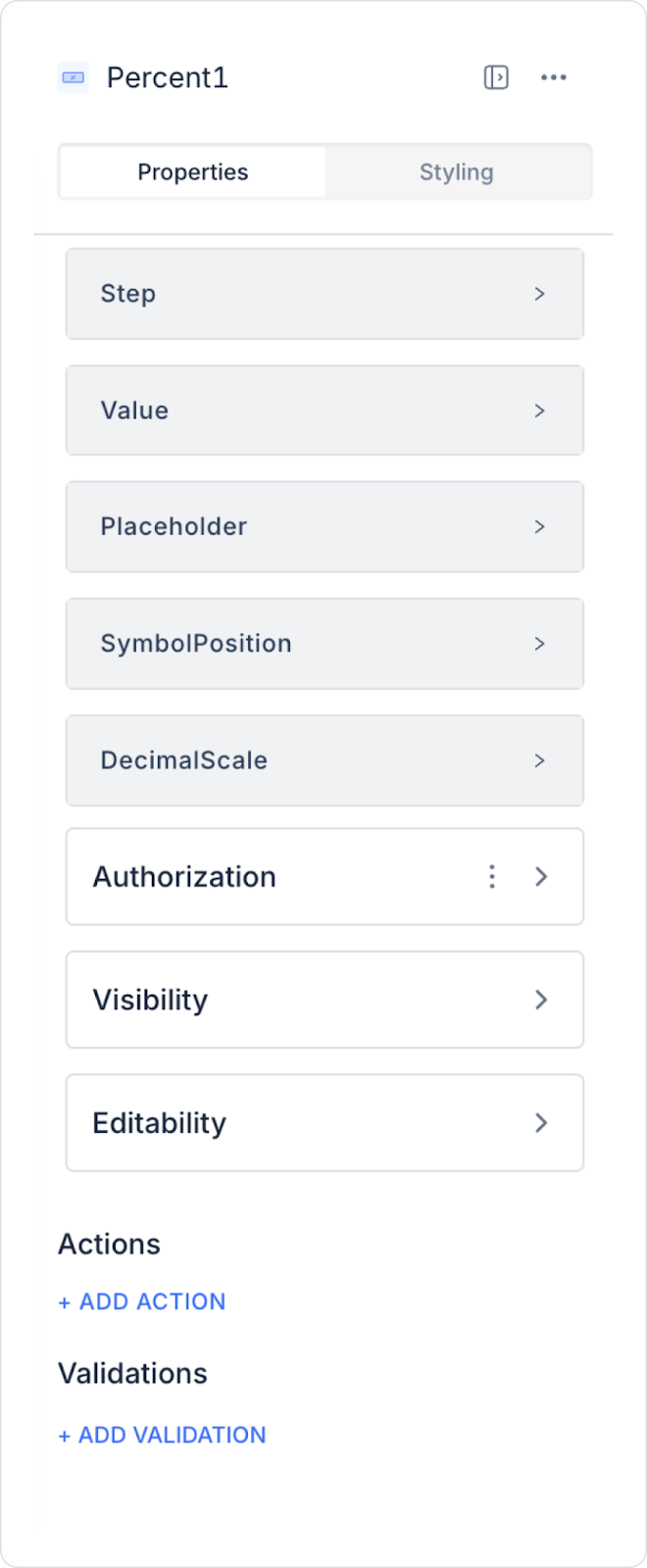Viewport: 647px width, 1568px height.
Task: Expand the SymbolPosition property chevron
Action: (x=539, y=644)
